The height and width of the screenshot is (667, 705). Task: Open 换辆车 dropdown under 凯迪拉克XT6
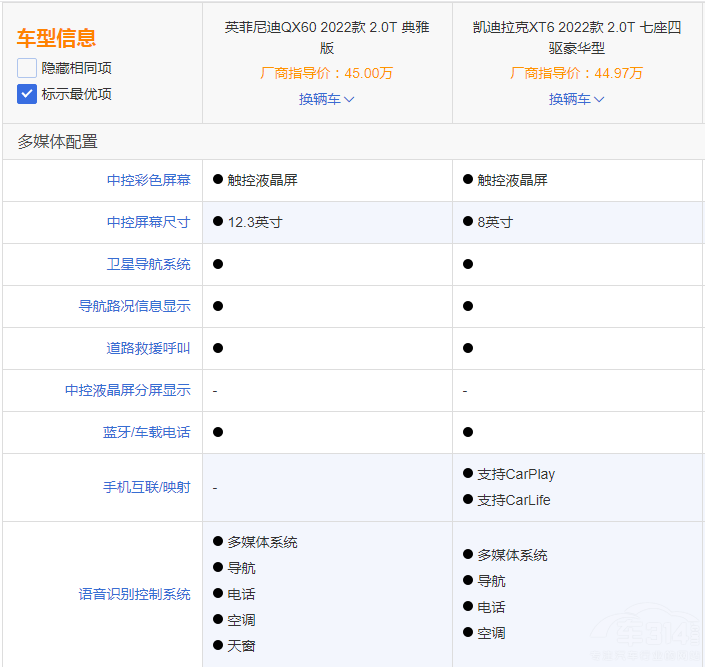576,99
